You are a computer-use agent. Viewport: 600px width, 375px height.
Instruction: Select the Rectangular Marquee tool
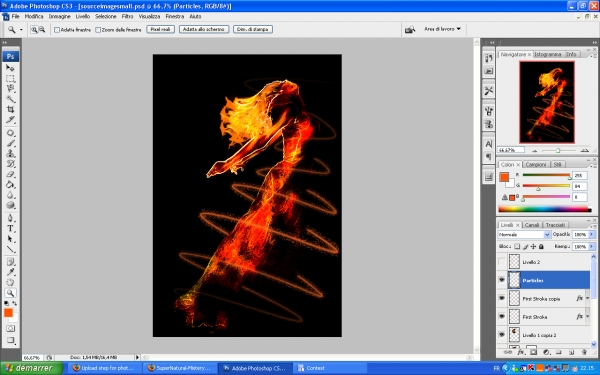(10, 78)
